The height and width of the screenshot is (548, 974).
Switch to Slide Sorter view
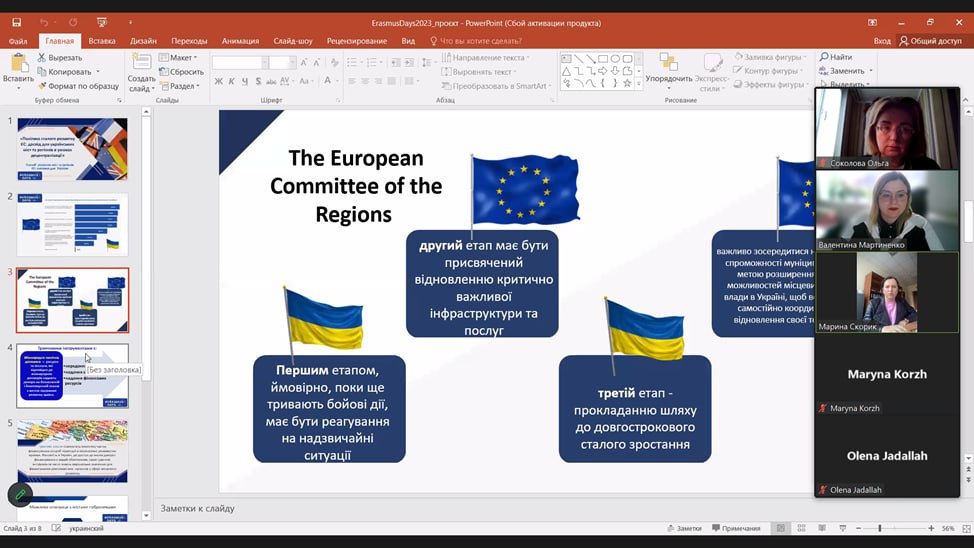(801, 528)
